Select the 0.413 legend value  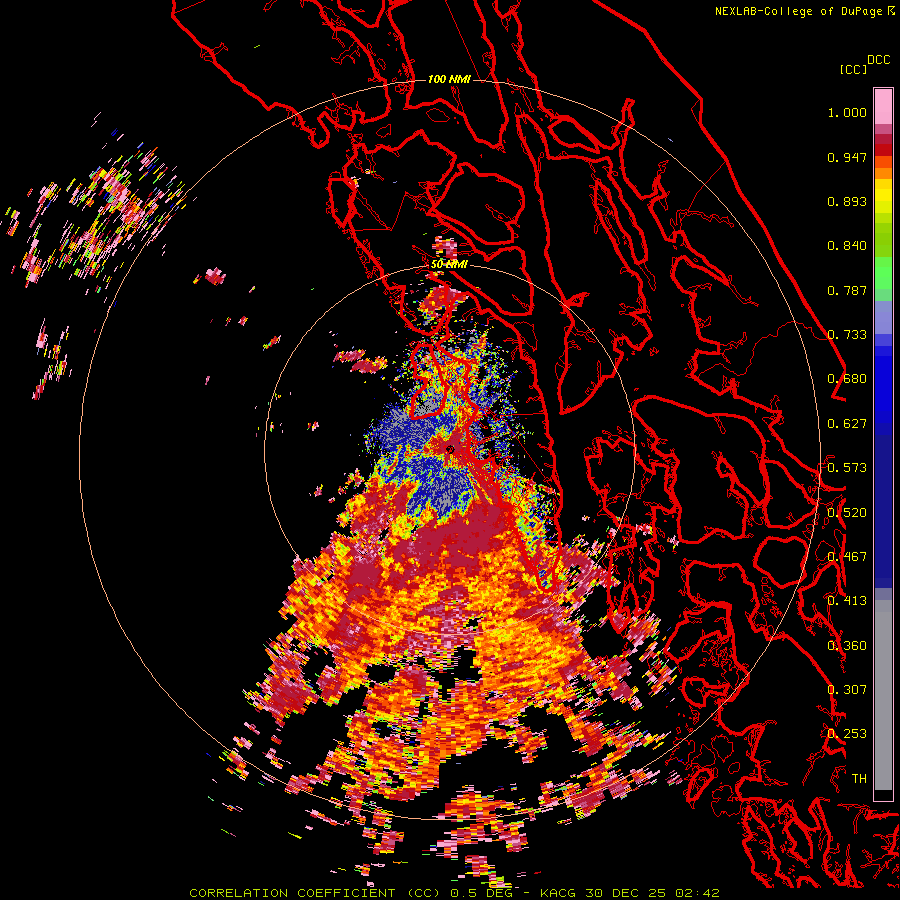[x=847, y=601]
